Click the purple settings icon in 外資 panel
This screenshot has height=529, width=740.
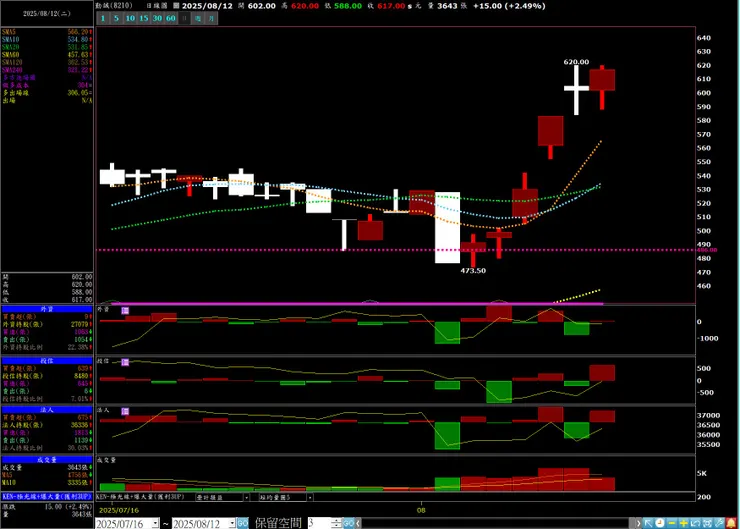click(x=125, y=311)
